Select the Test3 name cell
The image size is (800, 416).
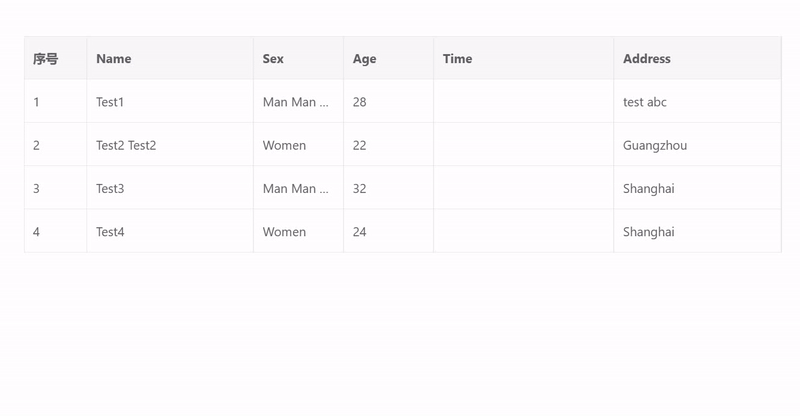click(x=110, y=188)
